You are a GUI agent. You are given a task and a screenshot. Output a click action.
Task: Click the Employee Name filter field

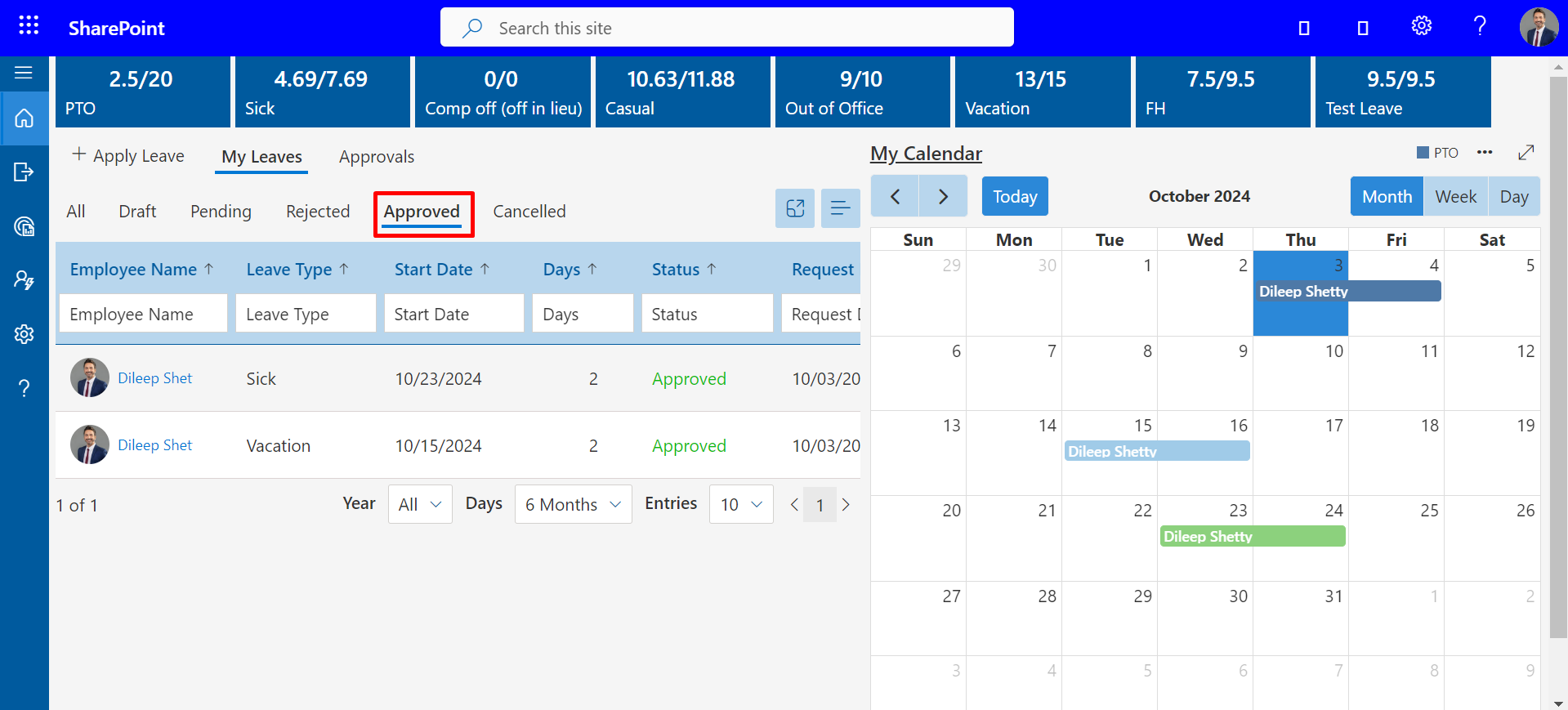(x=143, y=314)
